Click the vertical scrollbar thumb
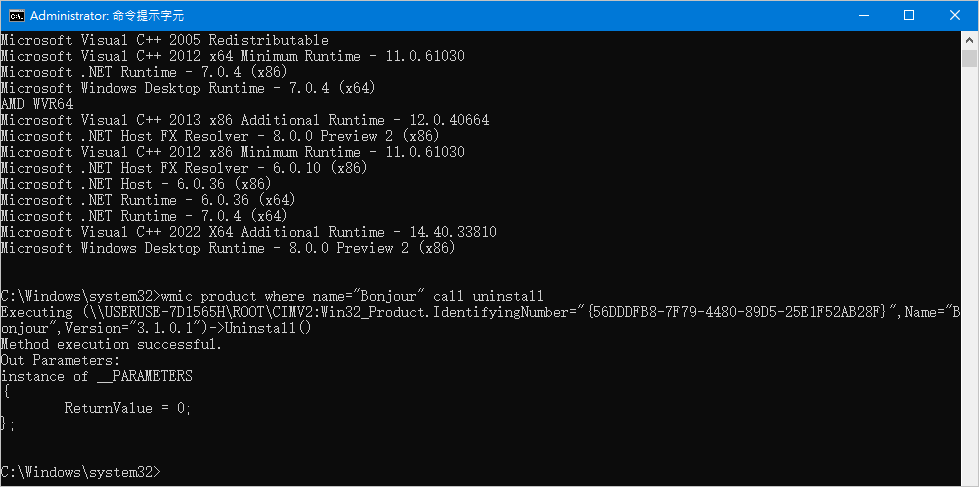This screenshot has width=979, height=487. pos(969,58)
